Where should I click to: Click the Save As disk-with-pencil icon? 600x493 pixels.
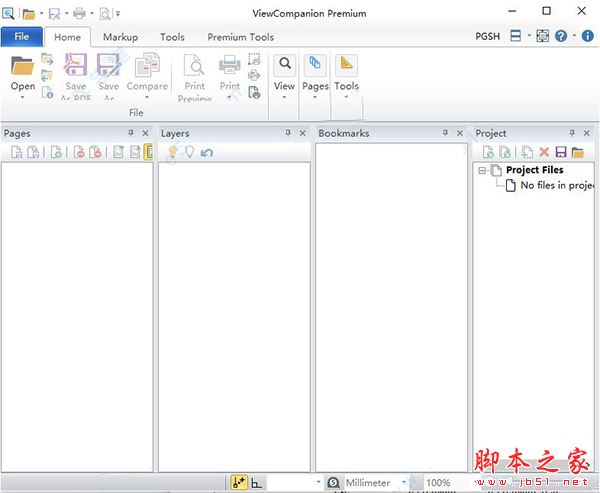click(x=109, y=64)
